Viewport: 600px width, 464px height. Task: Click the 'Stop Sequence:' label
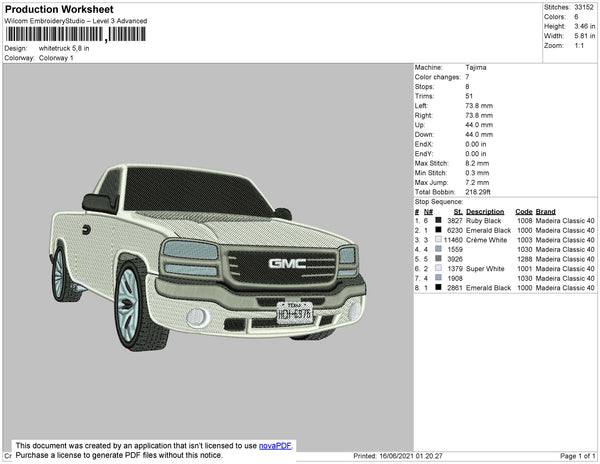[439, 202]
